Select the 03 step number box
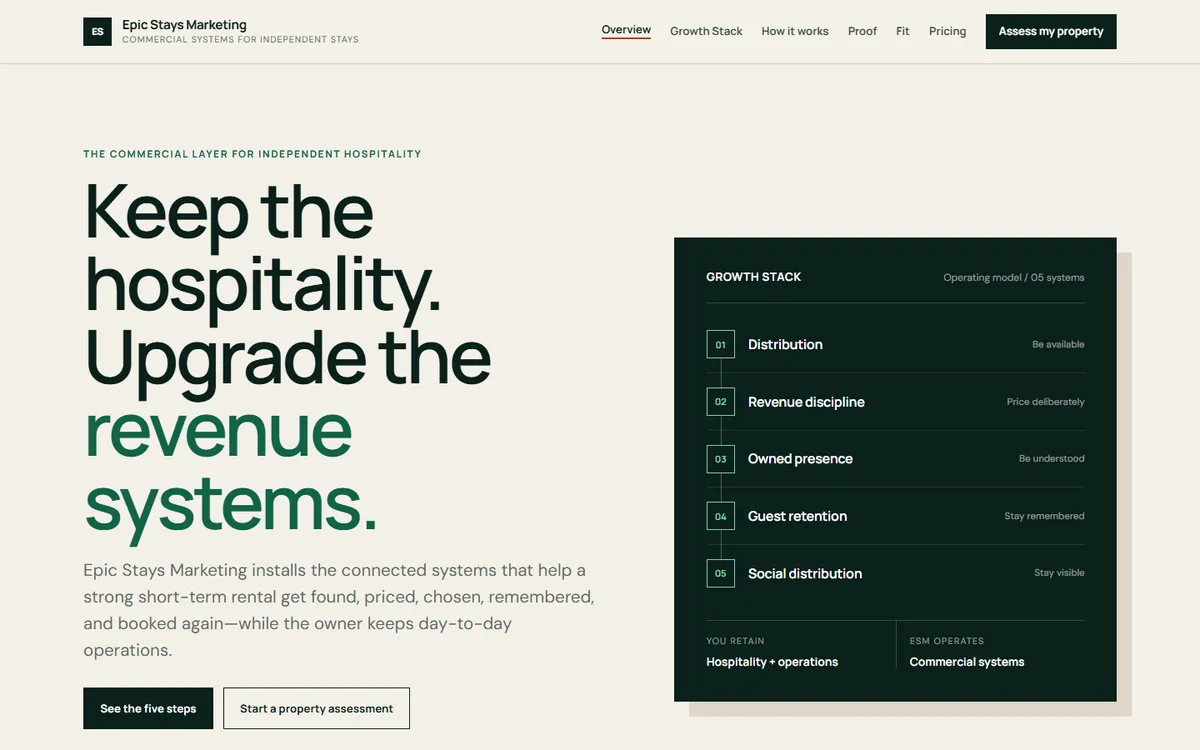Viewport: 1200px width, 750px height. coord(720,459)
